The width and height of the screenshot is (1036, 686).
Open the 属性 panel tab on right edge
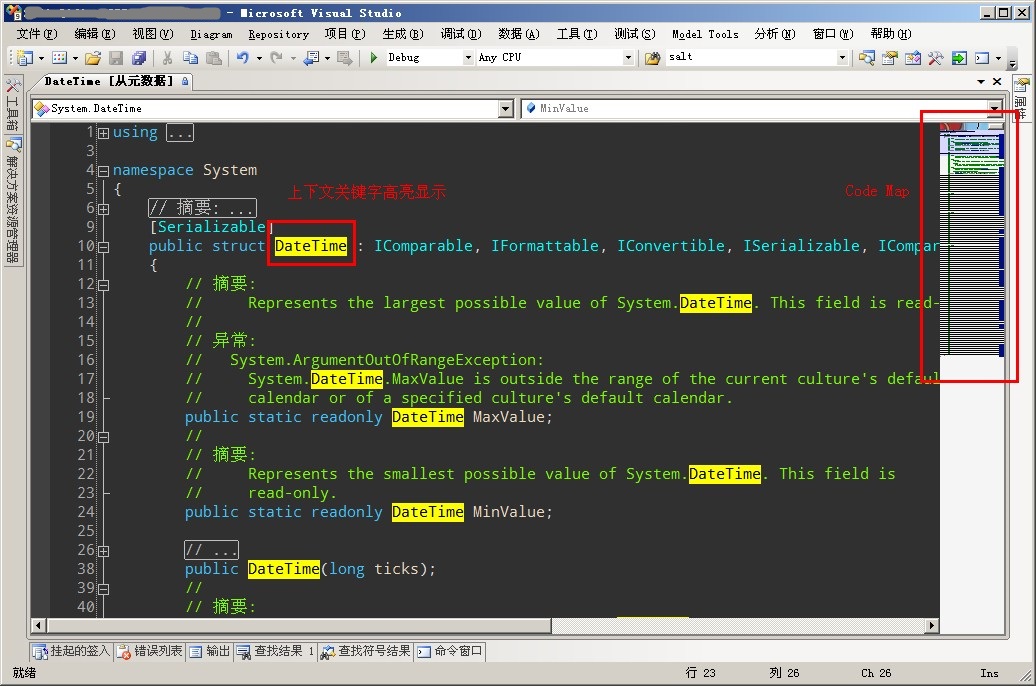tap(1022, 99)
